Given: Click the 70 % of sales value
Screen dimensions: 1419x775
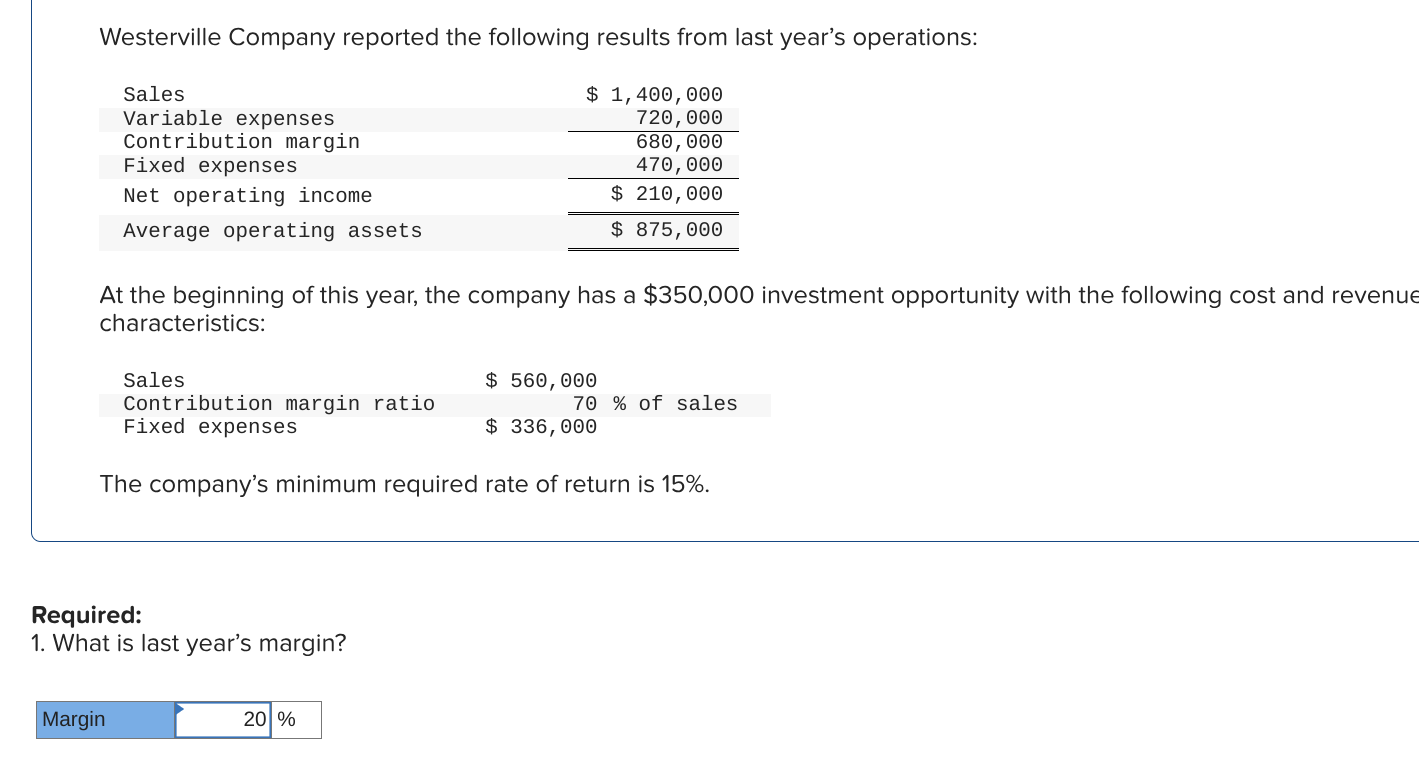Looking at the screenshot, I should (655, 404).
